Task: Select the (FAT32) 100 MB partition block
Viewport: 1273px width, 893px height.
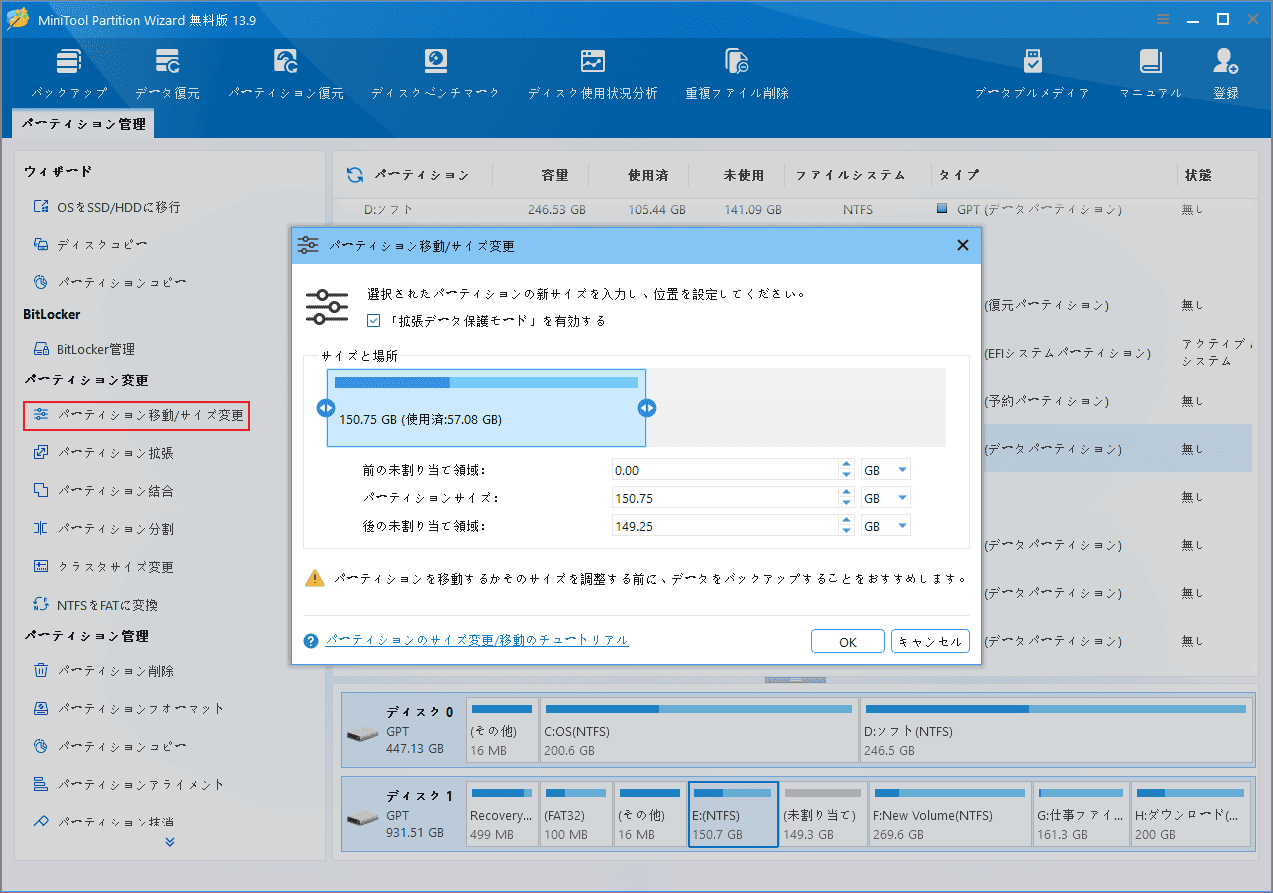Action: pos(575,815)
